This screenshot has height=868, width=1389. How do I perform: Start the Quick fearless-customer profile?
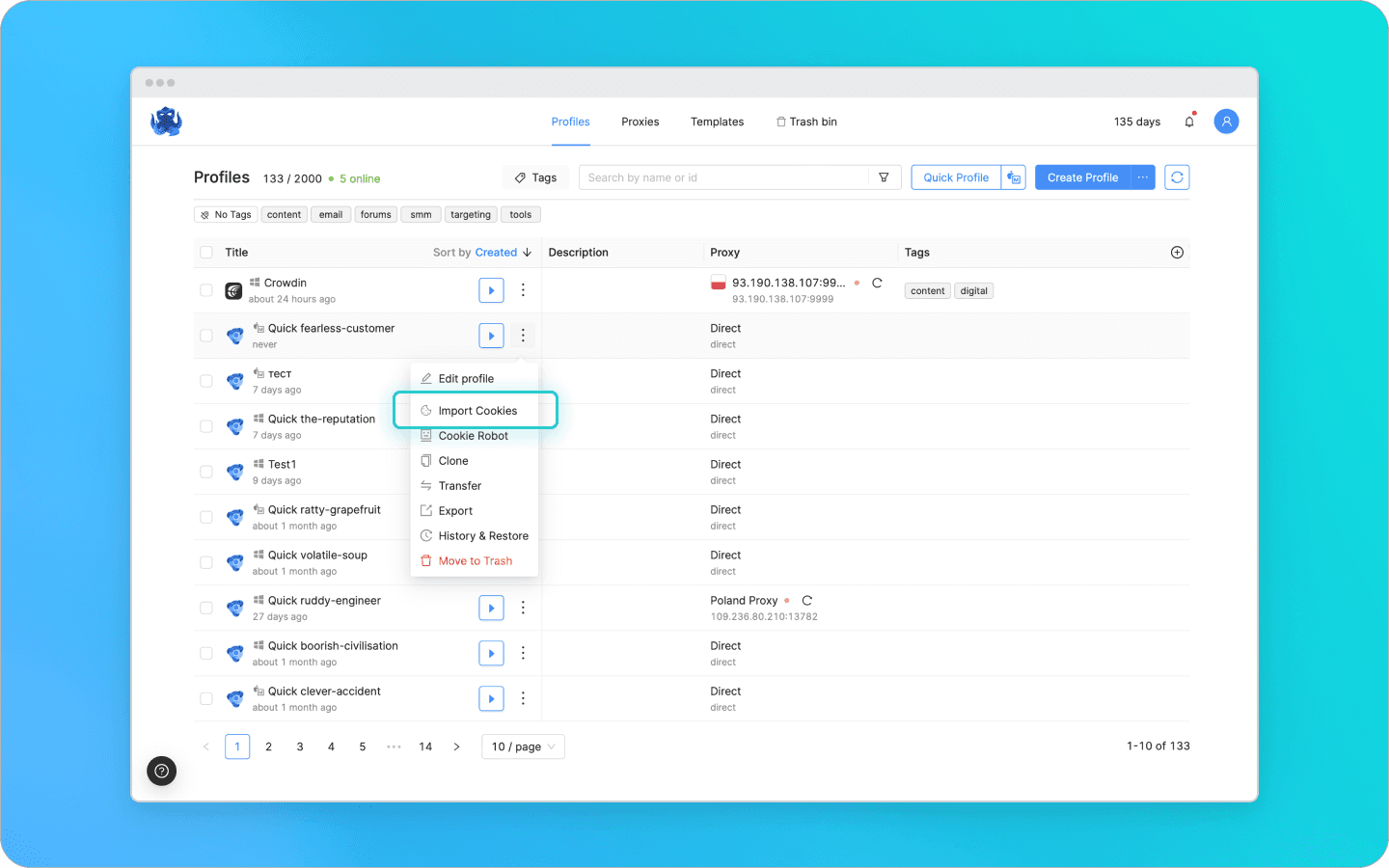pos(491,336)
